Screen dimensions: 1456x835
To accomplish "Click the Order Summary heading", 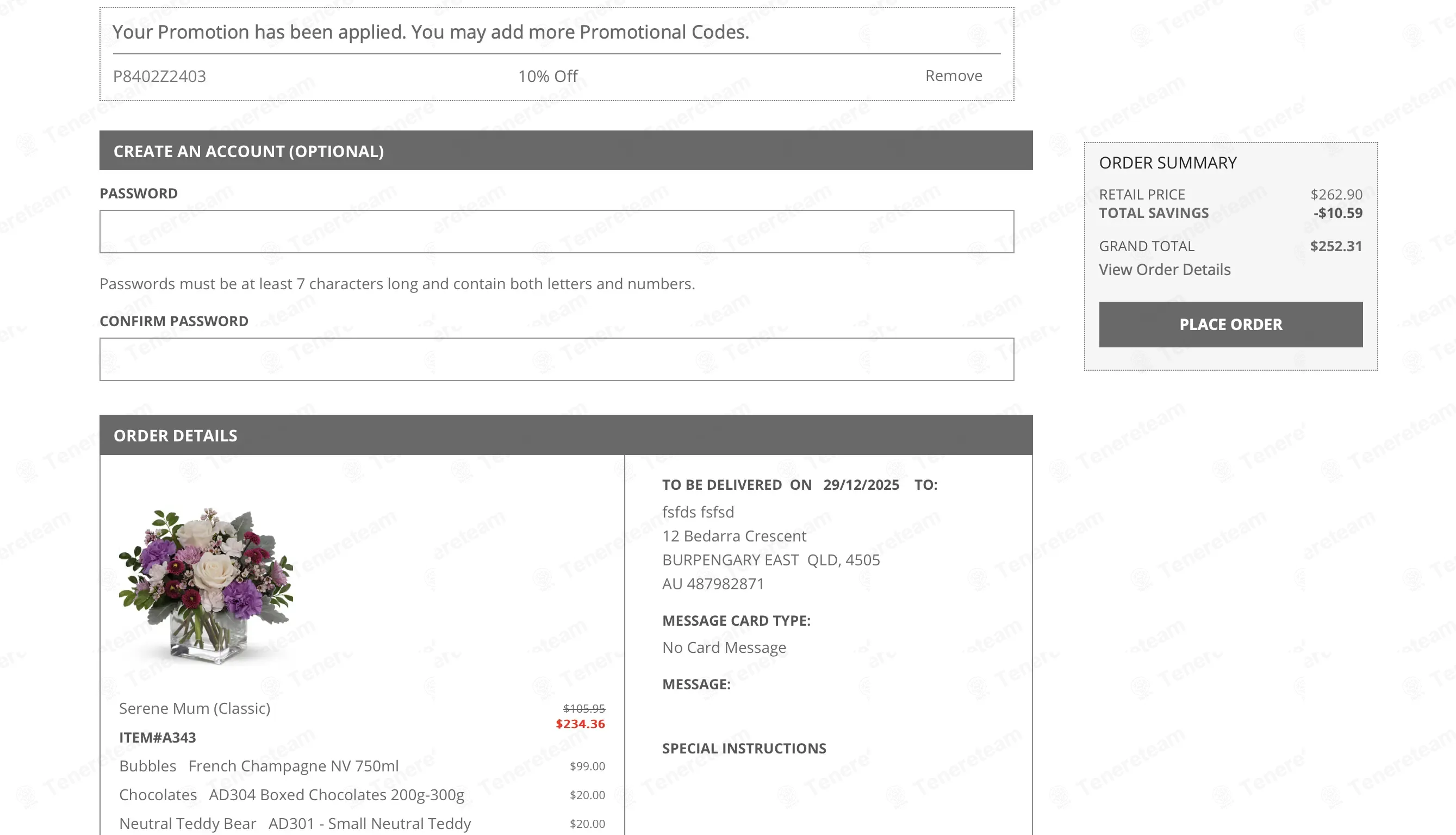I will pos(1167,163).
